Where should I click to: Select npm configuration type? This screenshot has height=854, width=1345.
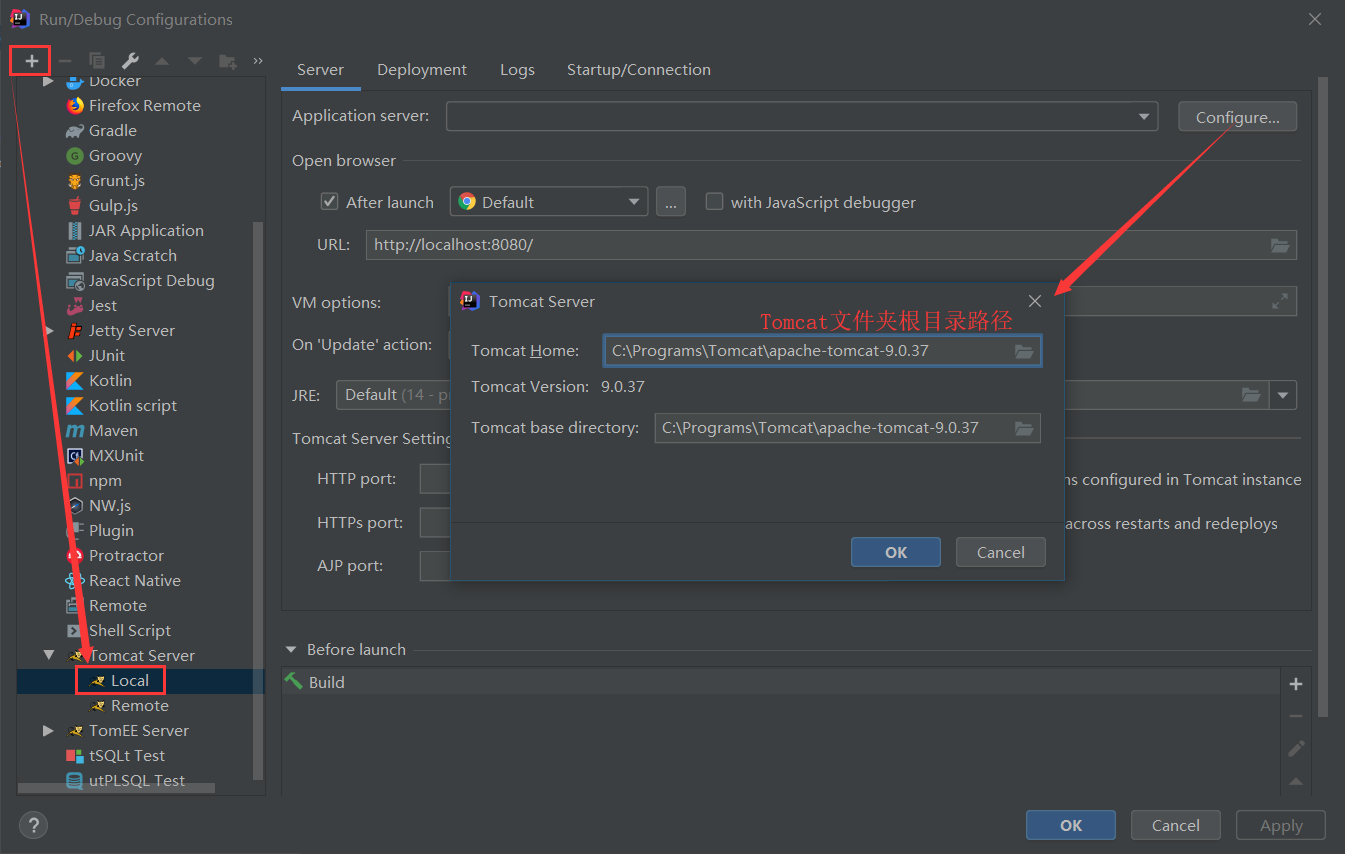point(105,480)
